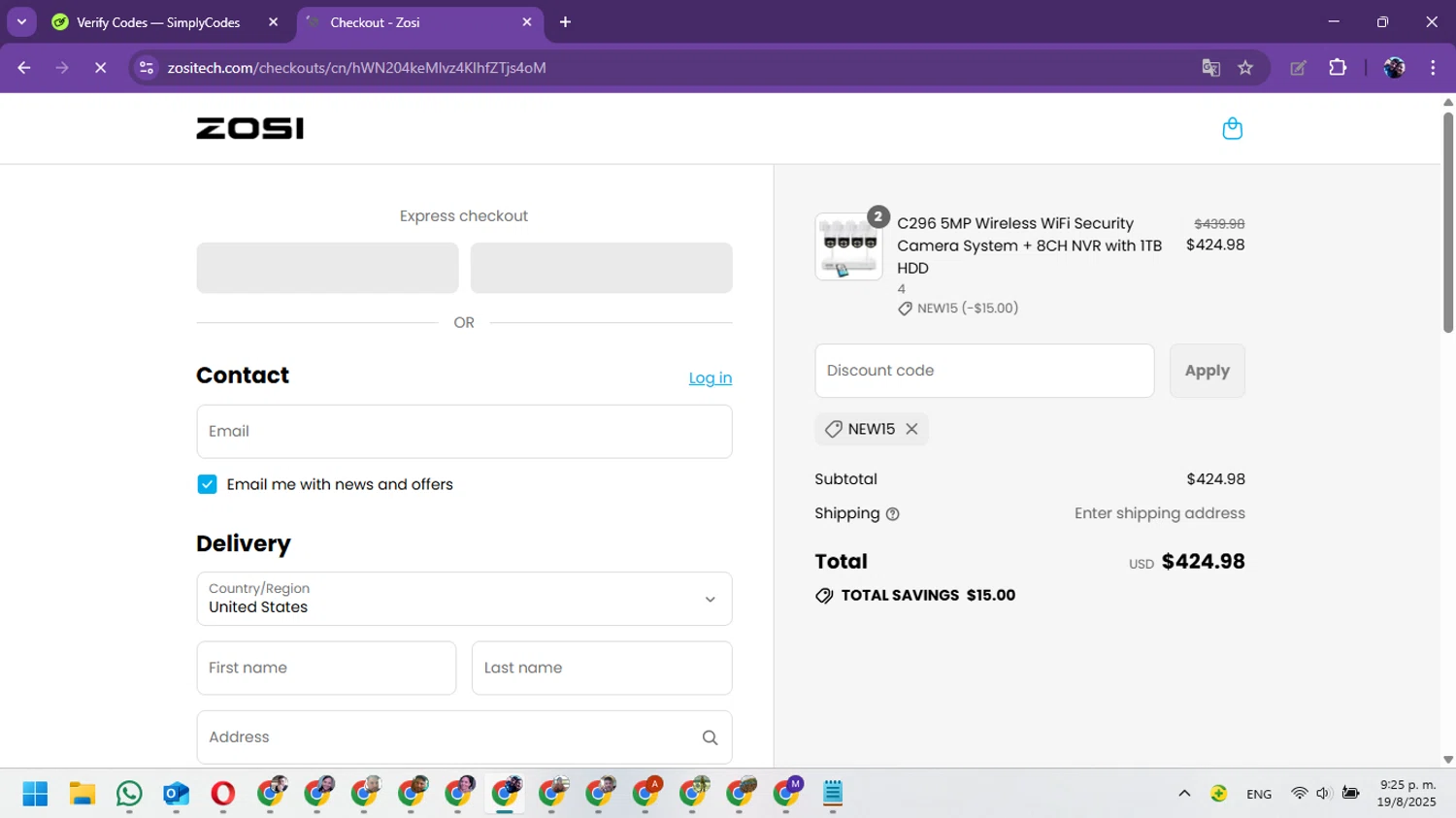Click the shipping info help icon
Image resolution: width=1456 pixels, height=818 pixels.
click(893, 514)
